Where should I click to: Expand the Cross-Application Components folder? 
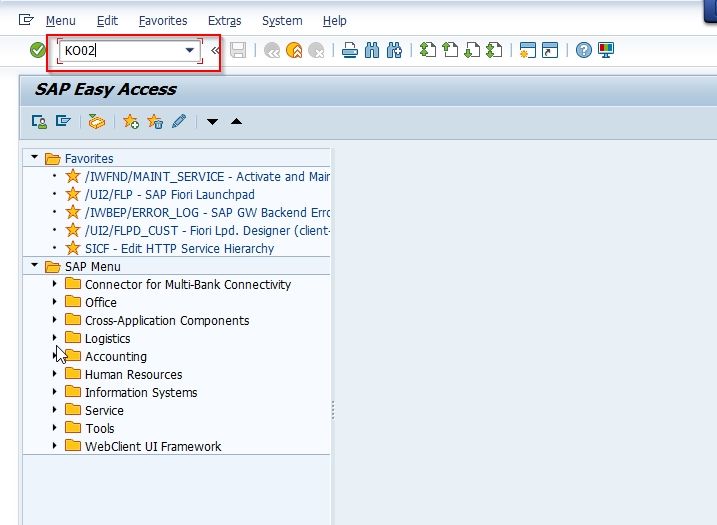pos(54,320)
